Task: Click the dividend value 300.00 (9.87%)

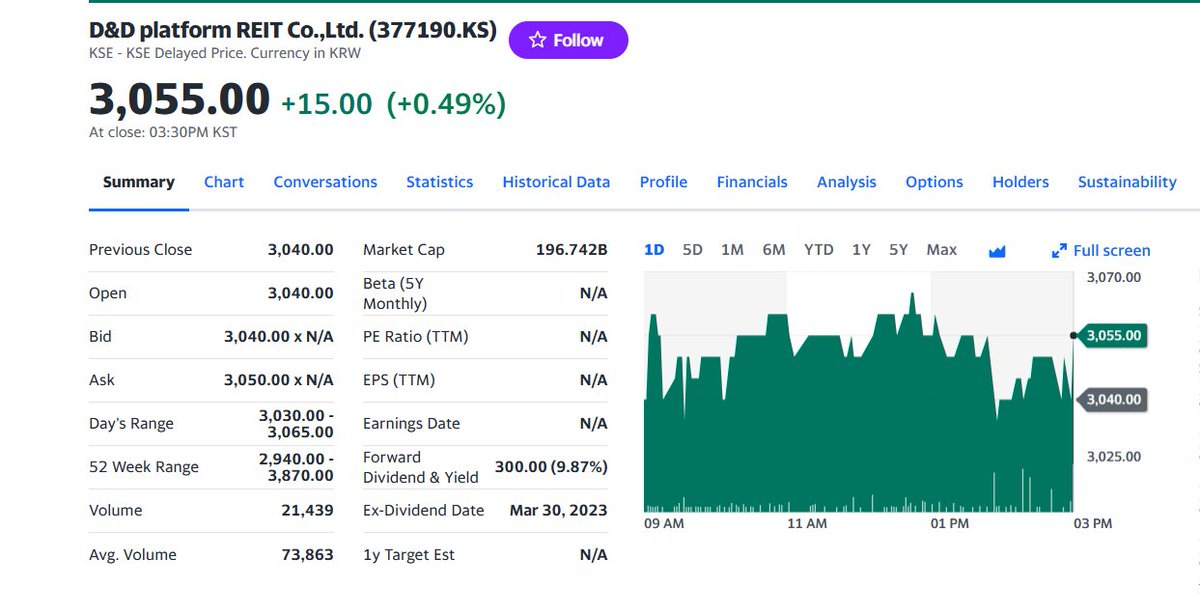Action: tap(551, 467)
